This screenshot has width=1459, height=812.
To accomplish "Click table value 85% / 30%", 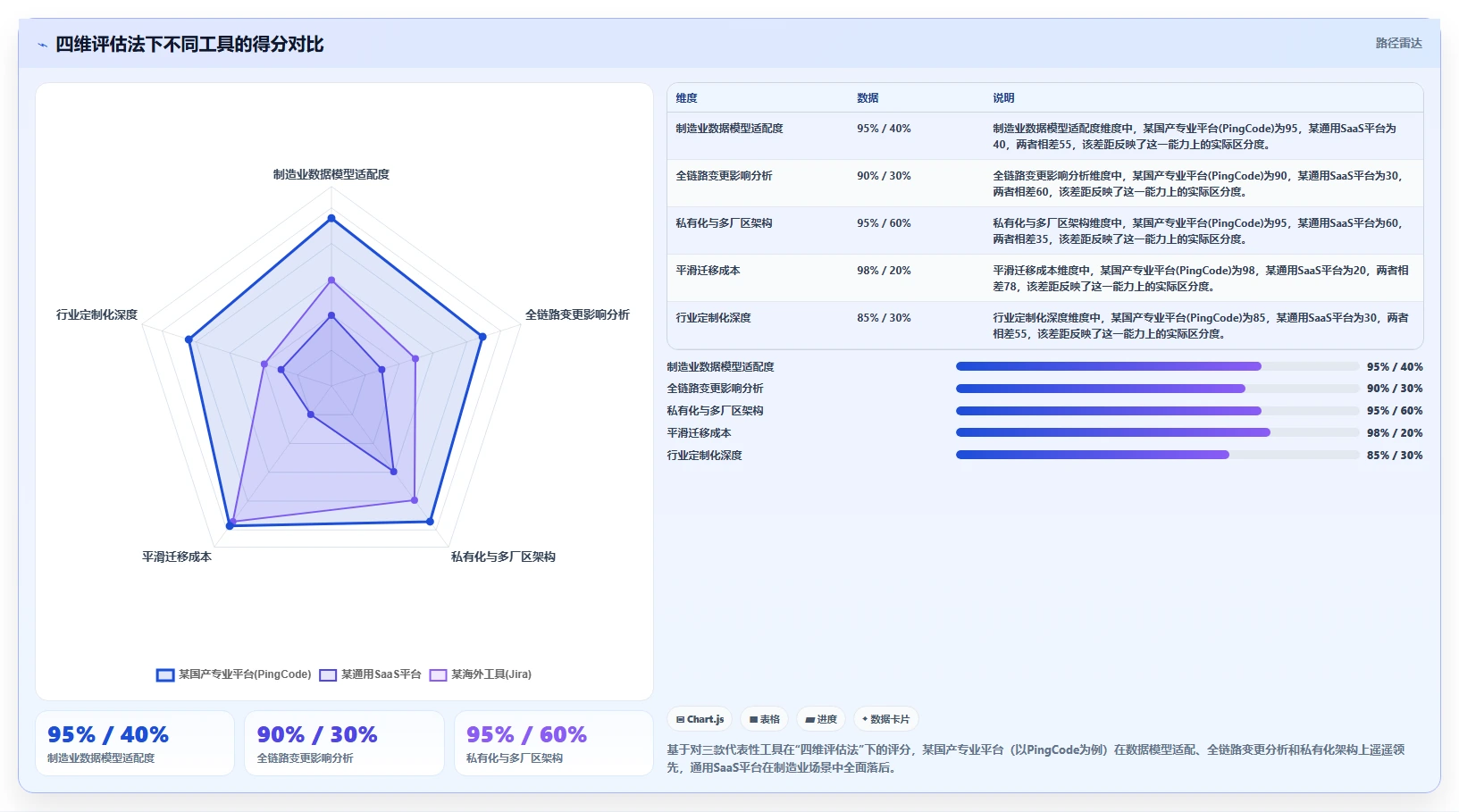I will point(884,318).
